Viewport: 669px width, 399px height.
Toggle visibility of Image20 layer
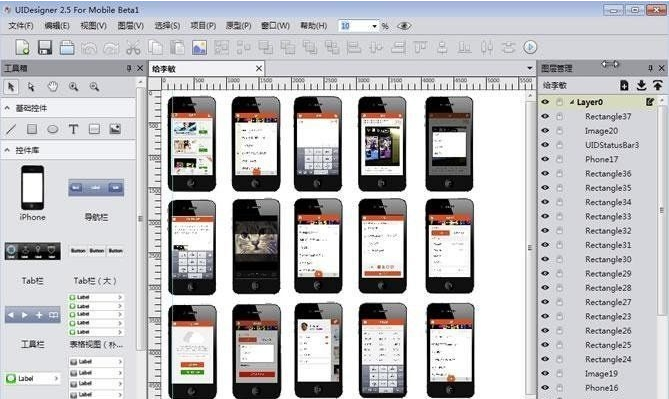(x=545, y=131)
